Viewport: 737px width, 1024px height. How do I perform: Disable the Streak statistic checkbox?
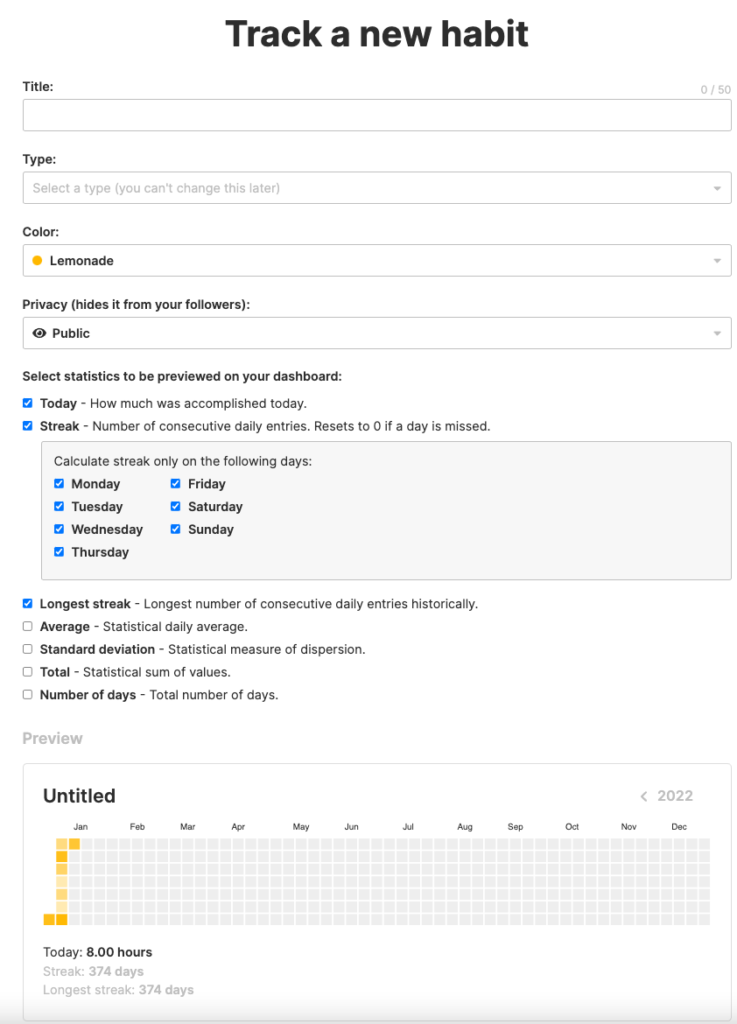[28, 426]
